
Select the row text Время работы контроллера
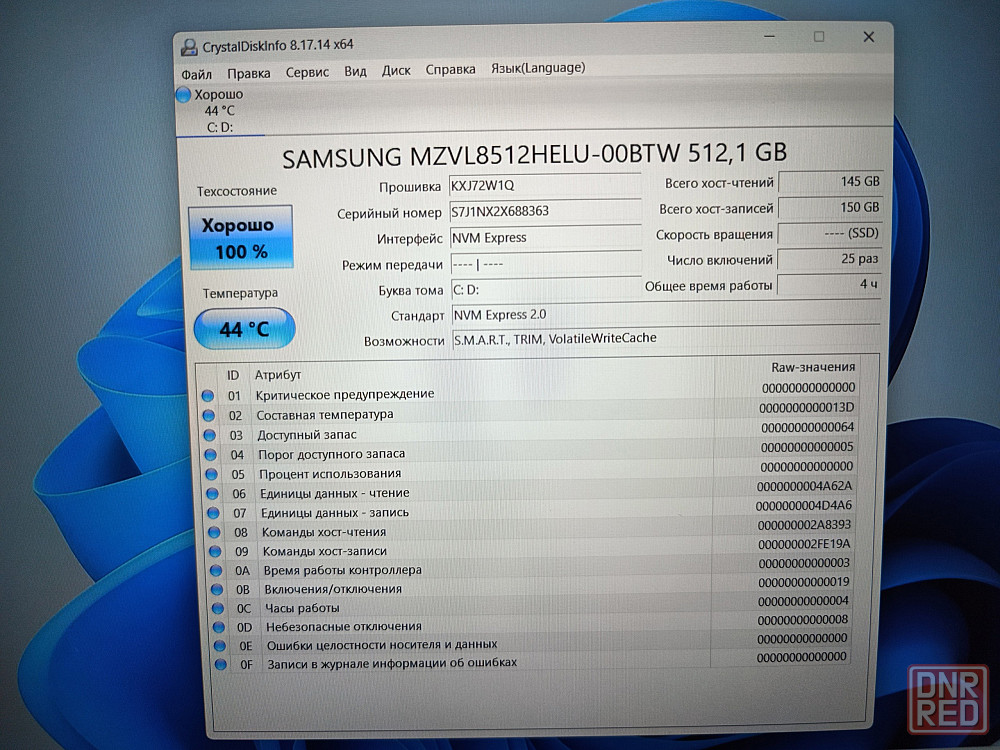pos(342,570)
